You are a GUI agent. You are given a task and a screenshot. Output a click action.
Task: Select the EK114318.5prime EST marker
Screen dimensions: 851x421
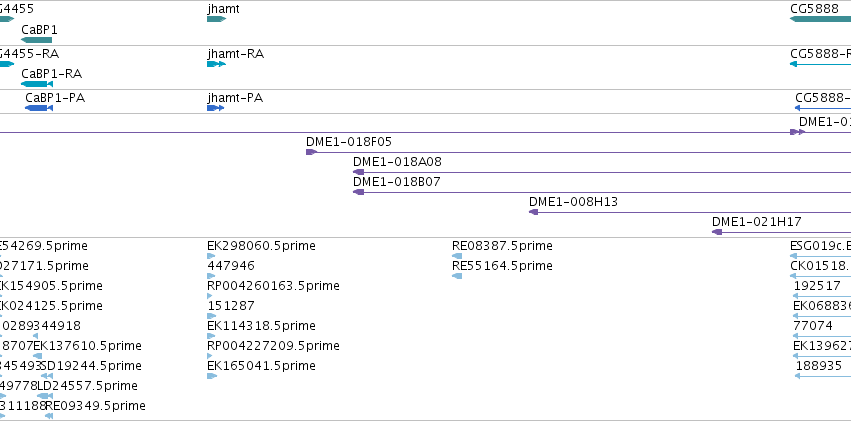(211, 336)
